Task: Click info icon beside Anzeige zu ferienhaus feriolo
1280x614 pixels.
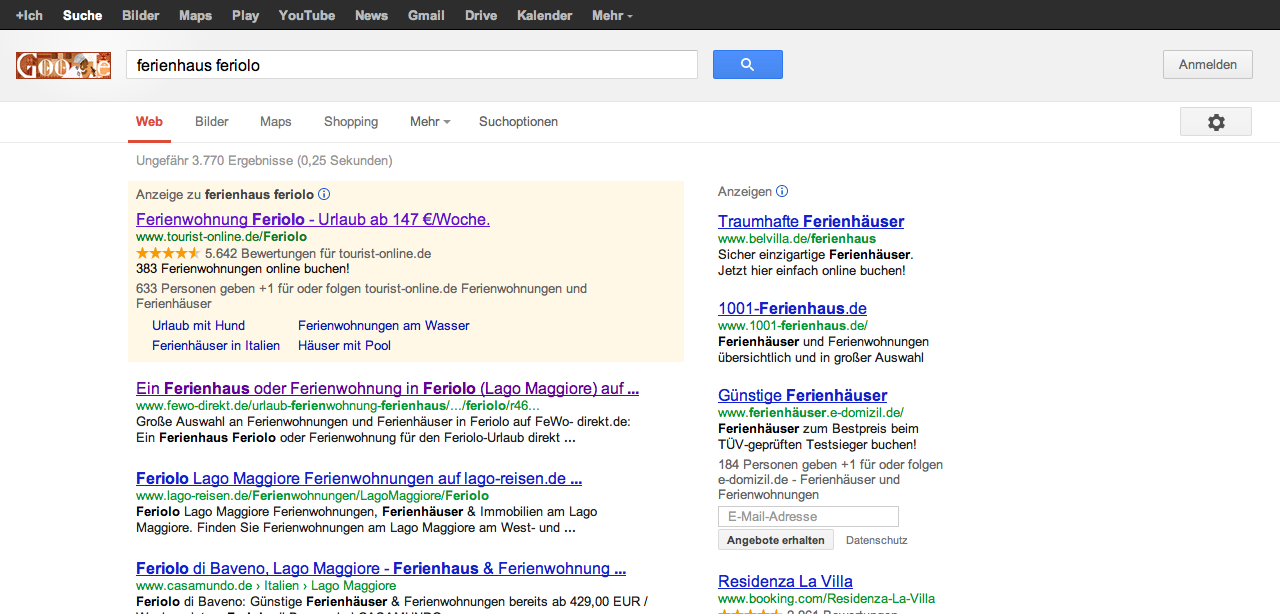Action: pos(324,195)
